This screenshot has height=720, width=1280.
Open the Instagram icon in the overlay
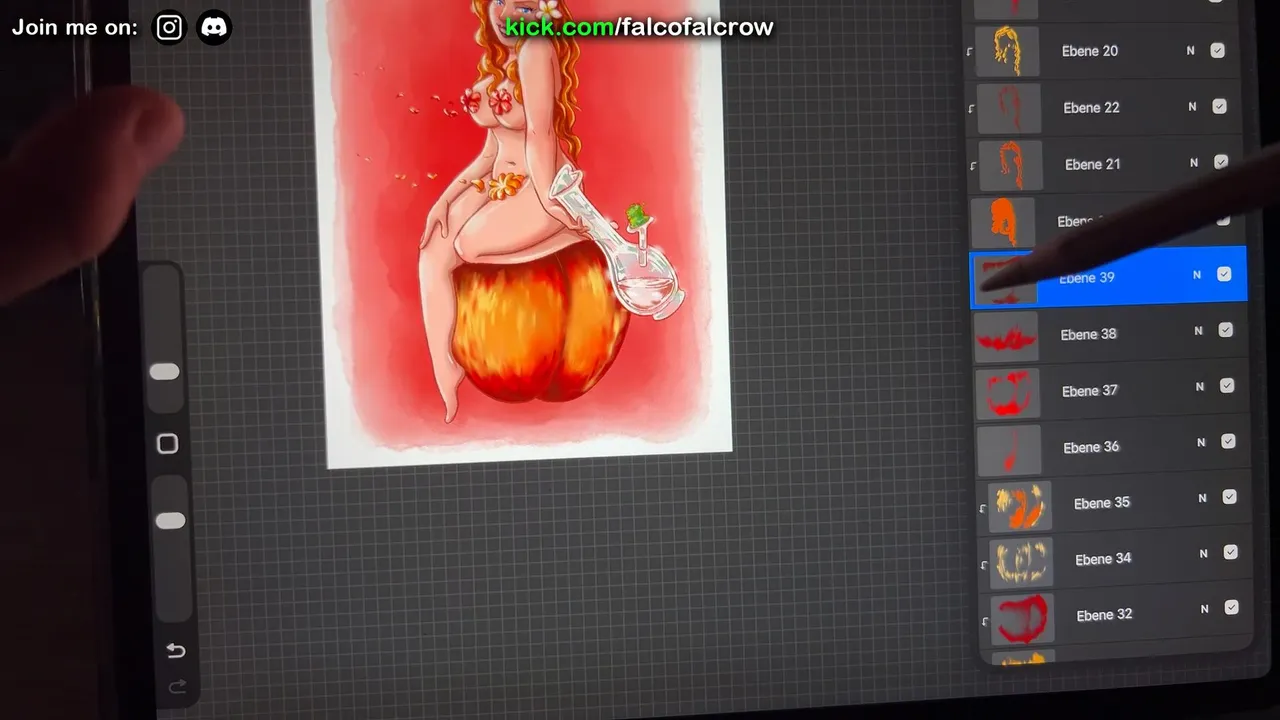point(169,27)
